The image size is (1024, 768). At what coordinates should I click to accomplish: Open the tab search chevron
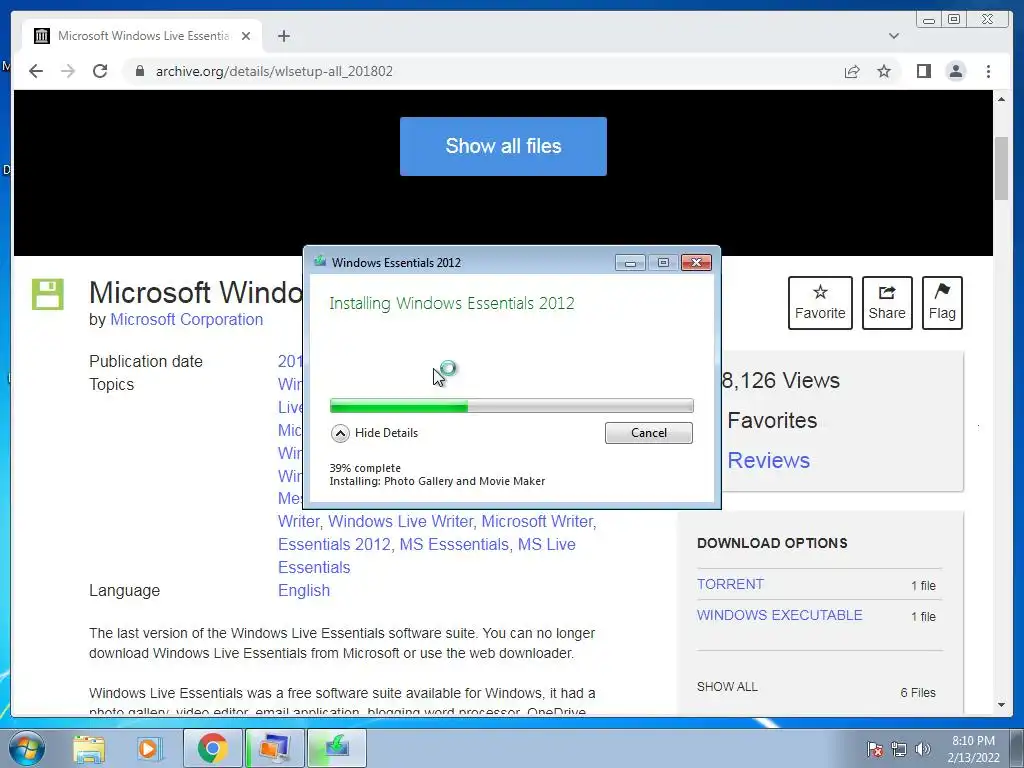point(893,36)
